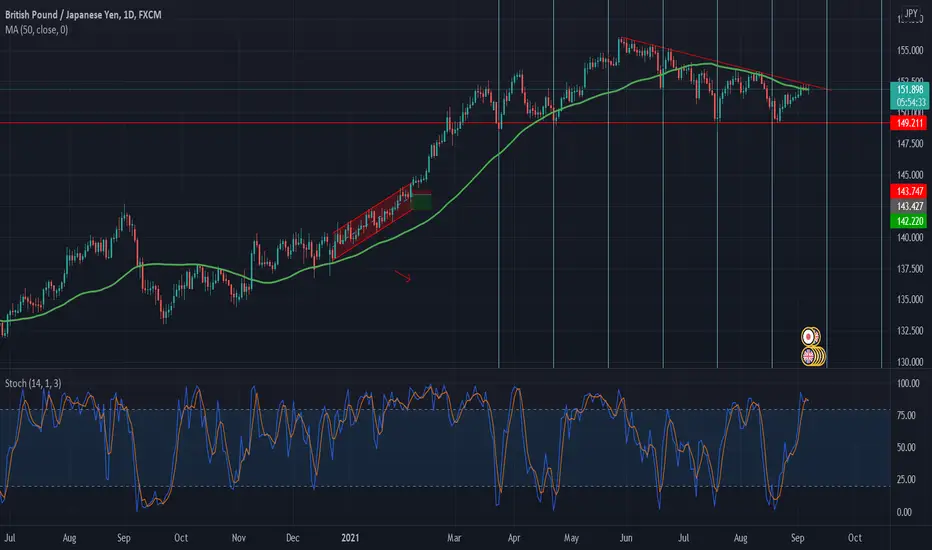Select the Stoch (14, 1, 3) indicator legend

(x=33, y=384)
